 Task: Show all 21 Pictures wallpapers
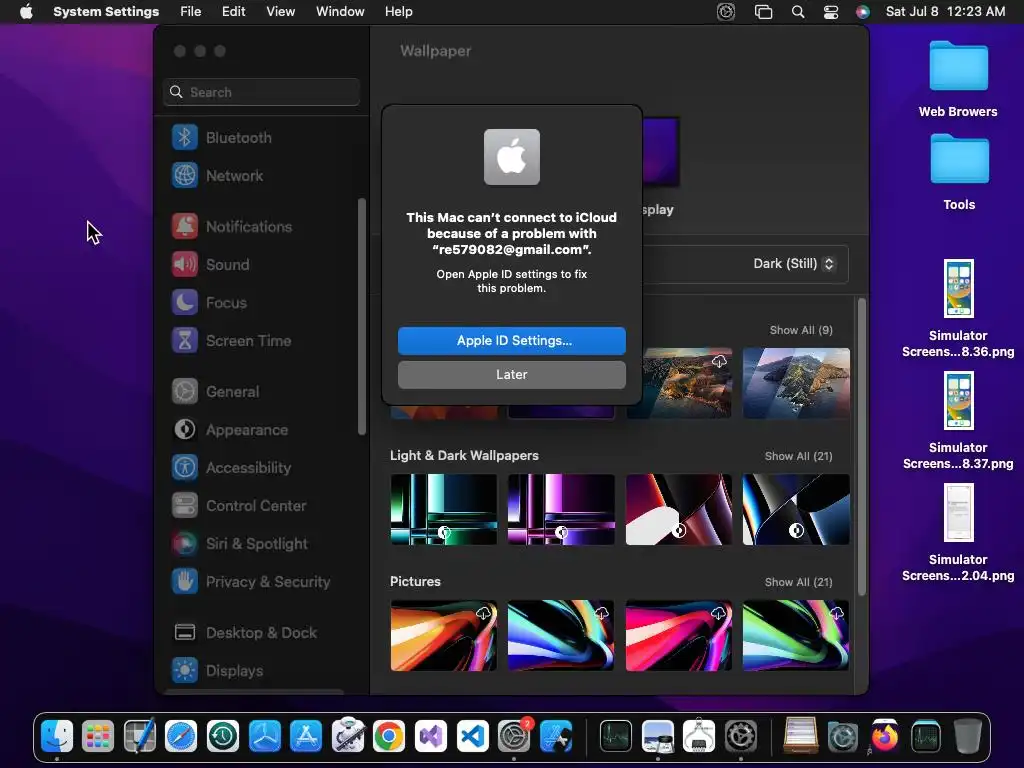point(799,583)
